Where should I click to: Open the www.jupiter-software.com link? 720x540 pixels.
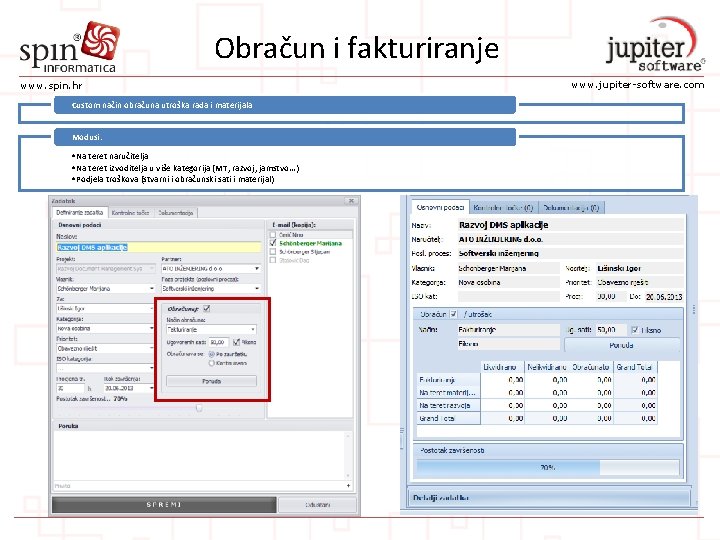coord(637,85)
